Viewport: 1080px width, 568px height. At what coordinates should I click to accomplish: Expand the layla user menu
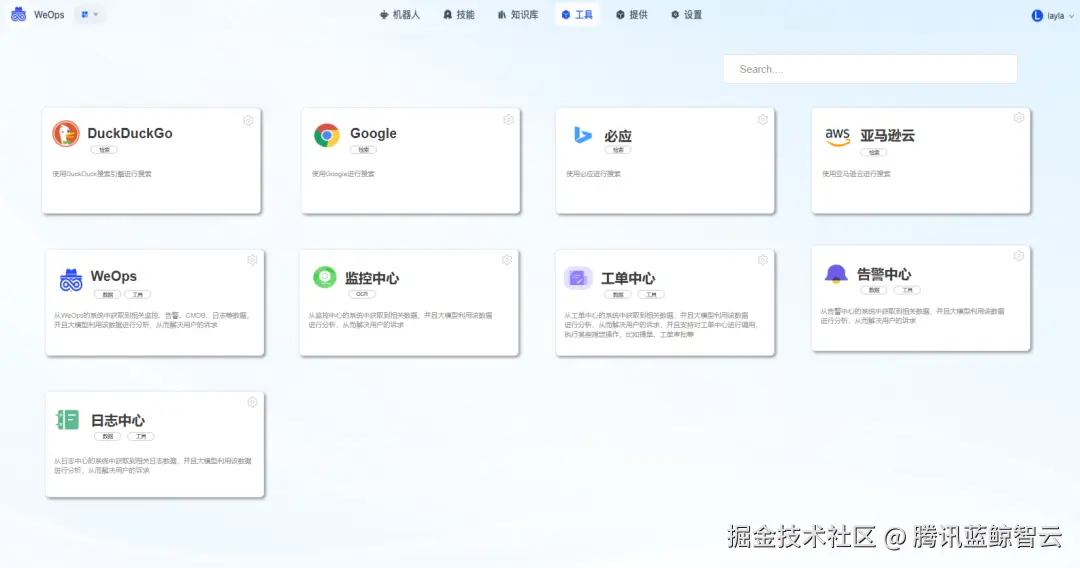point(1052,15)
